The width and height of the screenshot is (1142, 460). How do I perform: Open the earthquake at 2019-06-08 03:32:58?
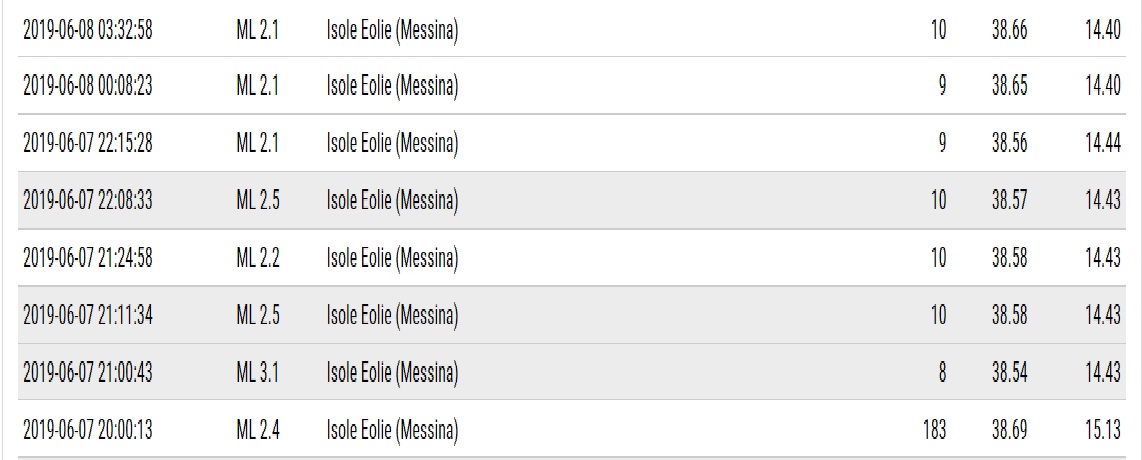pyautogui.click(x=88, y=30)
